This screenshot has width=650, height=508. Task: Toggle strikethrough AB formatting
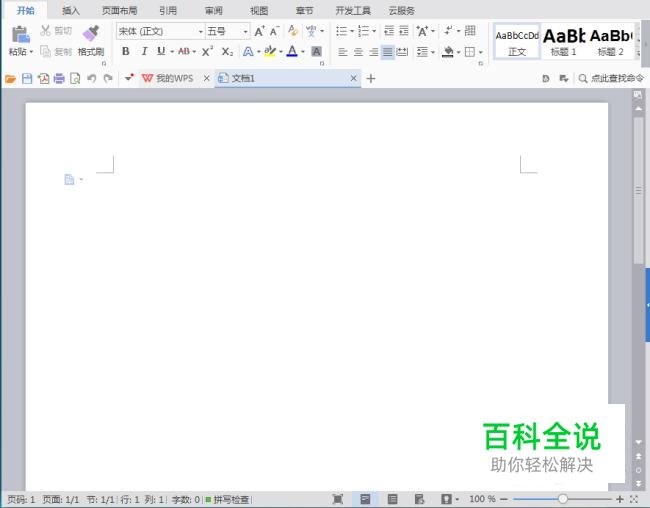(184, 51)
